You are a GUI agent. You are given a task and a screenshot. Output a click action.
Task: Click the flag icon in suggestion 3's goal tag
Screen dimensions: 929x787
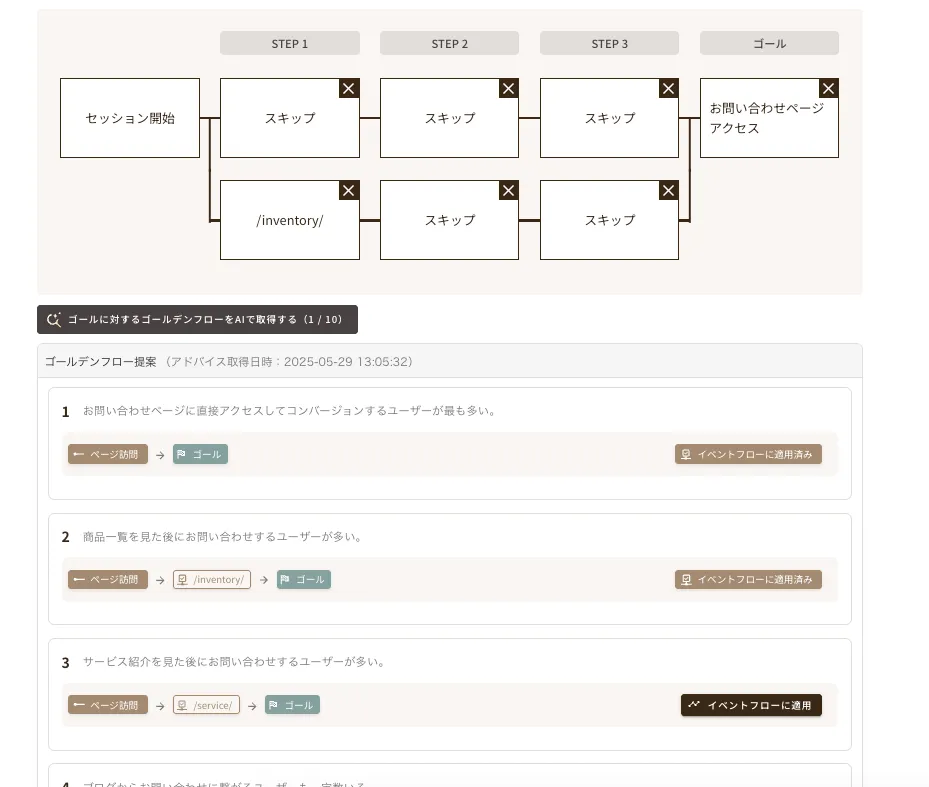point(273,705)
